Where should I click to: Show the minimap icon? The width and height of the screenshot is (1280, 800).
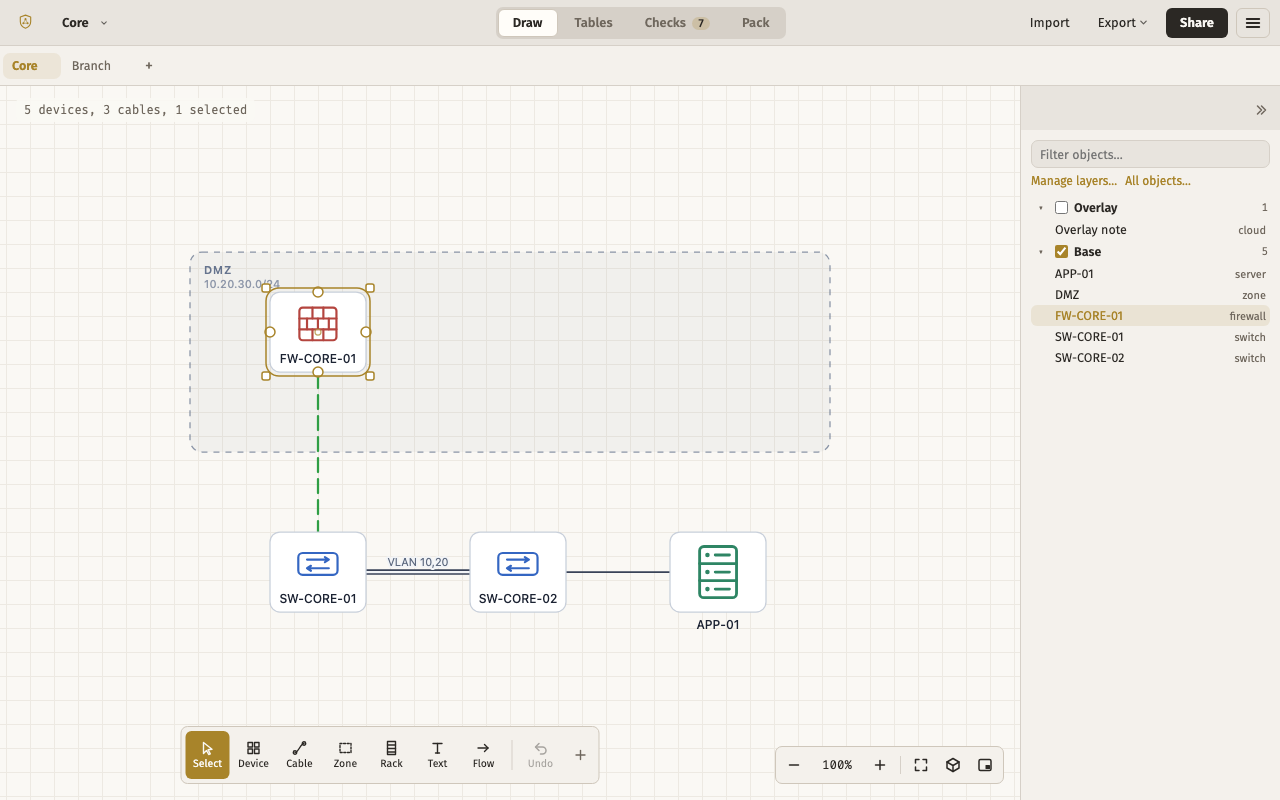(985, 765)
